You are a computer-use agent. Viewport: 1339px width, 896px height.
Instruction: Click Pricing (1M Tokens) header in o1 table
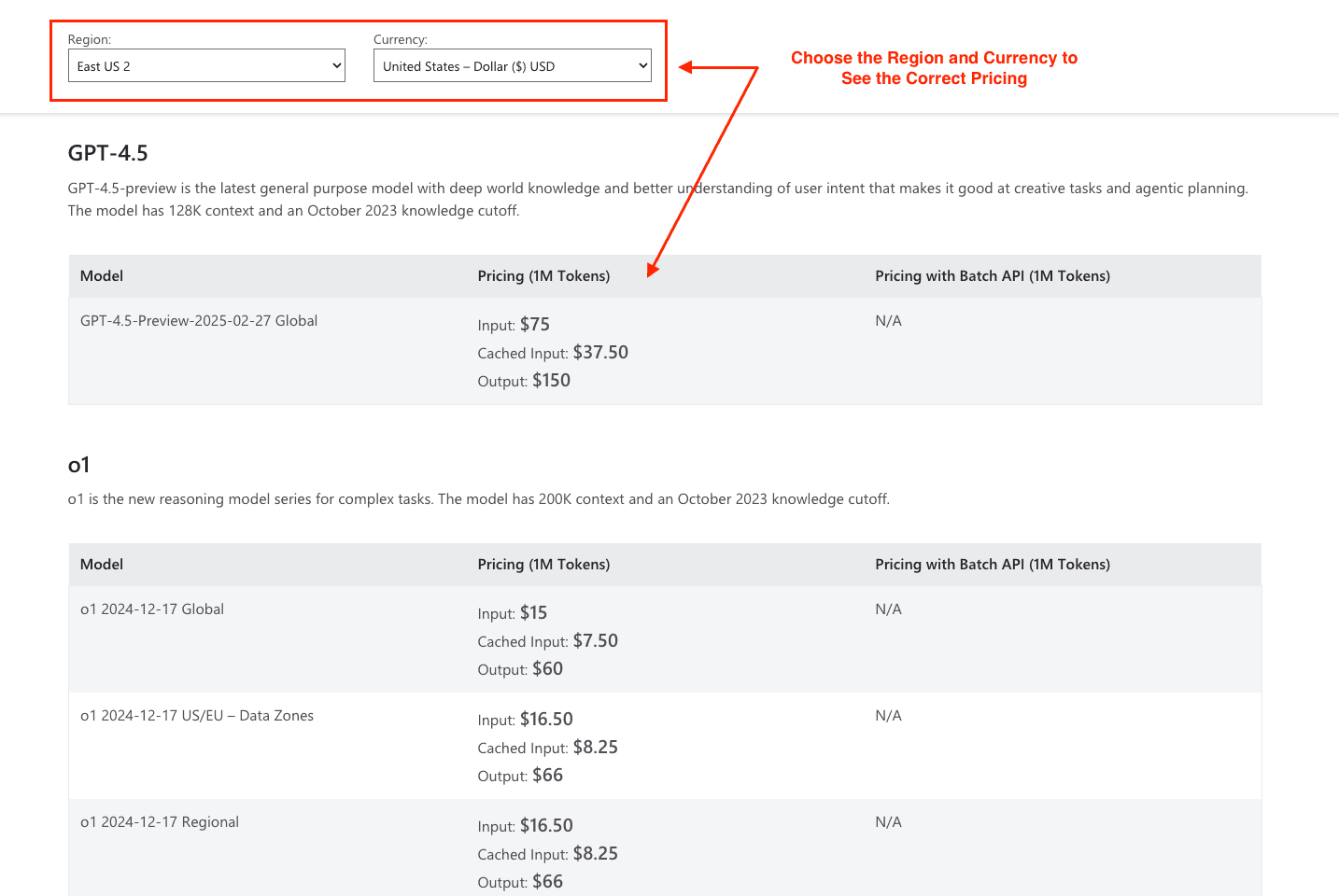pyautogui.click(x=543, y=565)
